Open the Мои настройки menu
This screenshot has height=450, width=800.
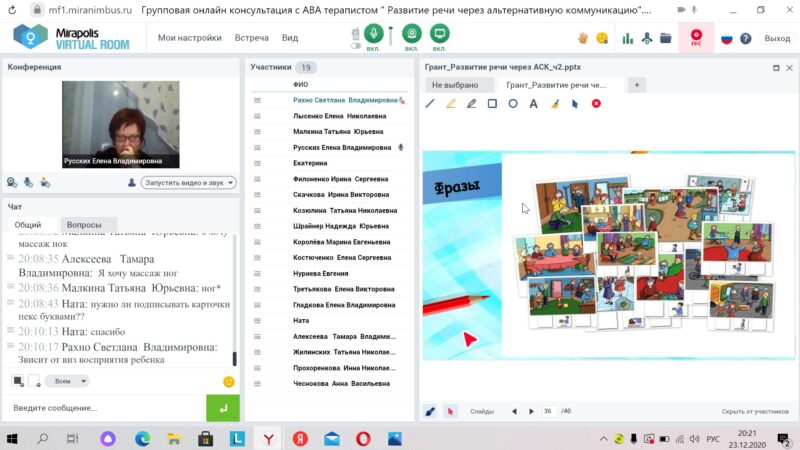(189, 38)
